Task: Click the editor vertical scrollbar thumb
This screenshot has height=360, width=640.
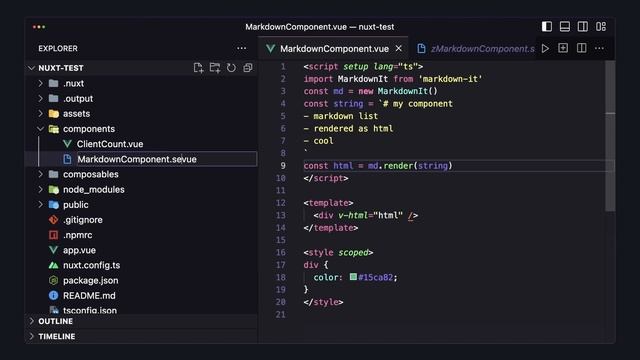Action: pos(610,136)
